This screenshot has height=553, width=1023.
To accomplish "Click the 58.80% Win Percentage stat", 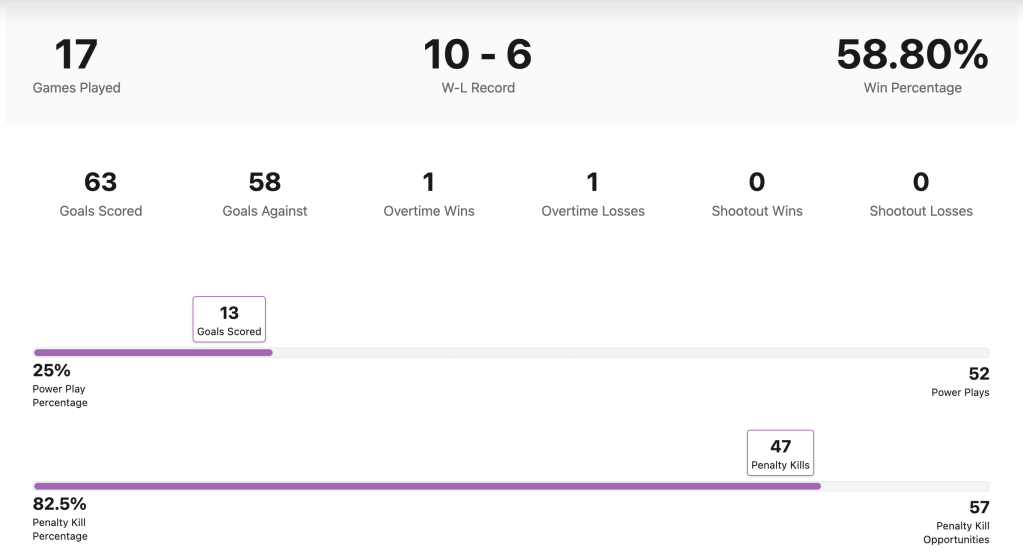I will pyautogui.click(x=911, y=56).
